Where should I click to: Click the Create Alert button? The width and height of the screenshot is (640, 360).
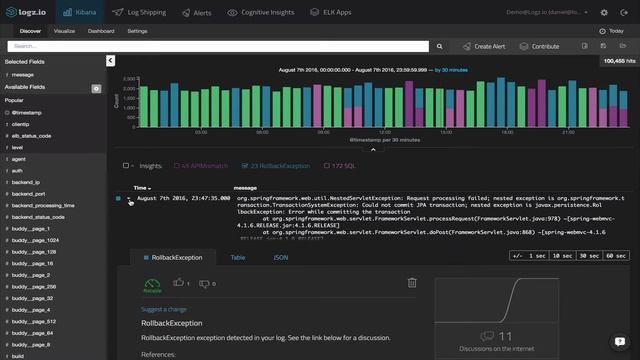[484, 47]
